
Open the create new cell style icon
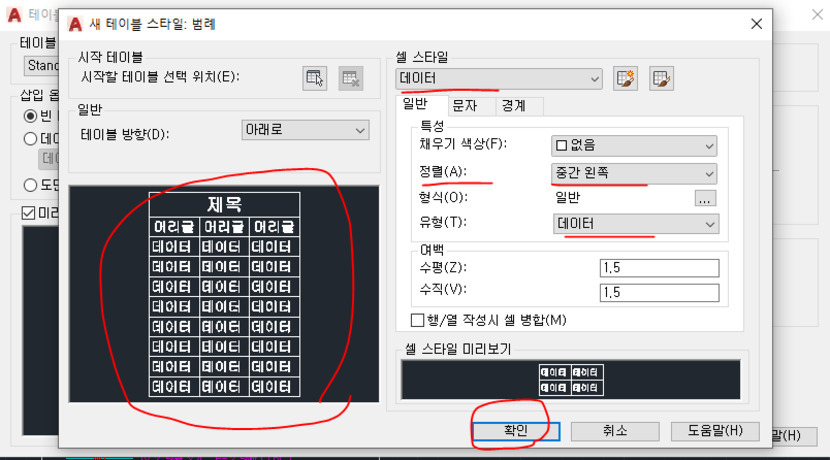pyautogui.click(x=626, y=77)
